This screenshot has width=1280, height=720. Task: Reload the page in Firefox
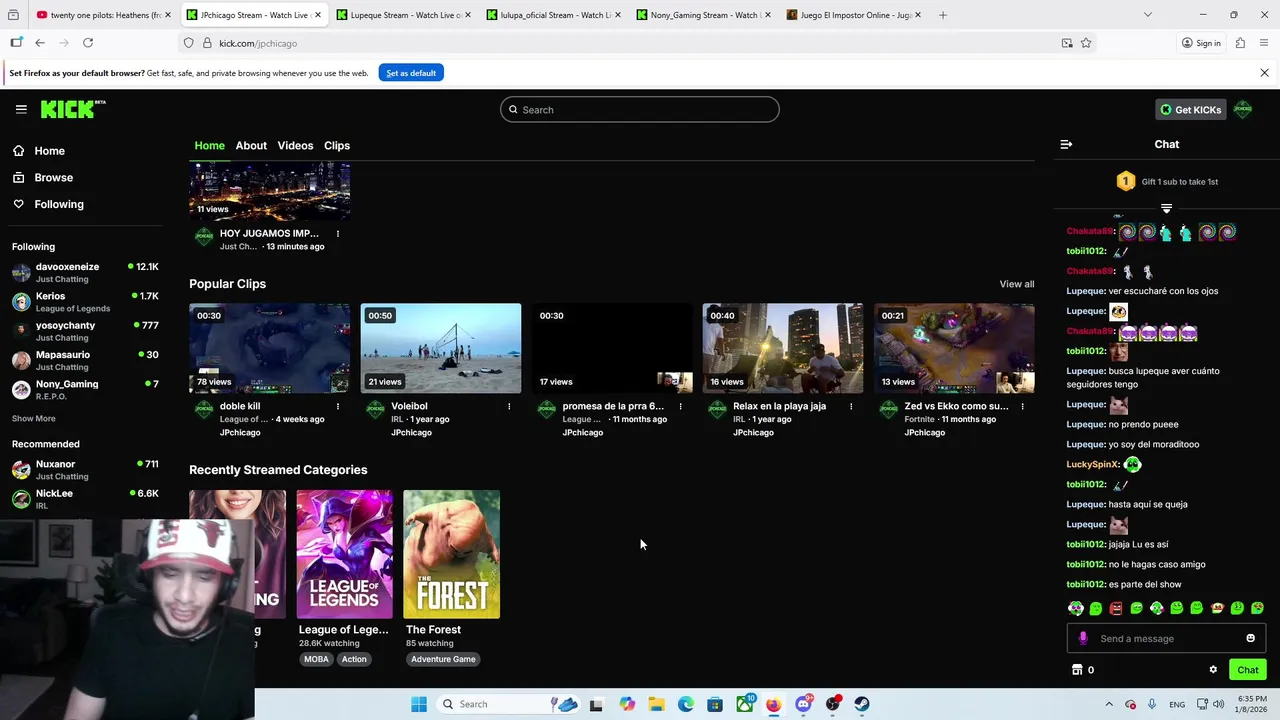pyautogui.click(x=88, y=43)
